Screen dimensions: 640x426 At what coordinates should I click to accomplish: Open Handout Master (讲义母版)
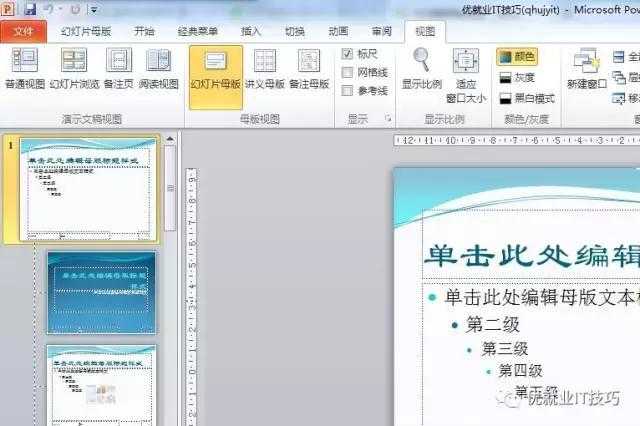click(x=265, y=68)
